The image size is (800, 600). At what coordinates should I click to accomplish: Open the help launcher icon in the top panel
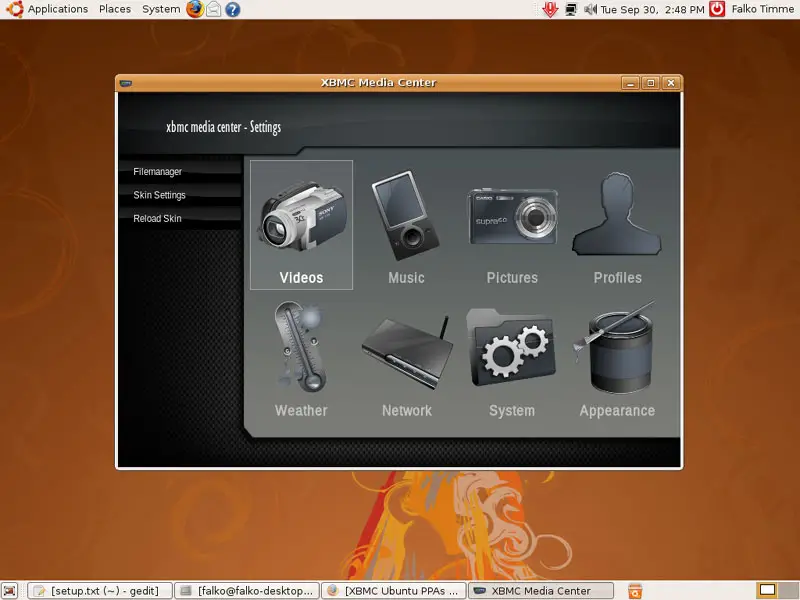pos(233,9)
